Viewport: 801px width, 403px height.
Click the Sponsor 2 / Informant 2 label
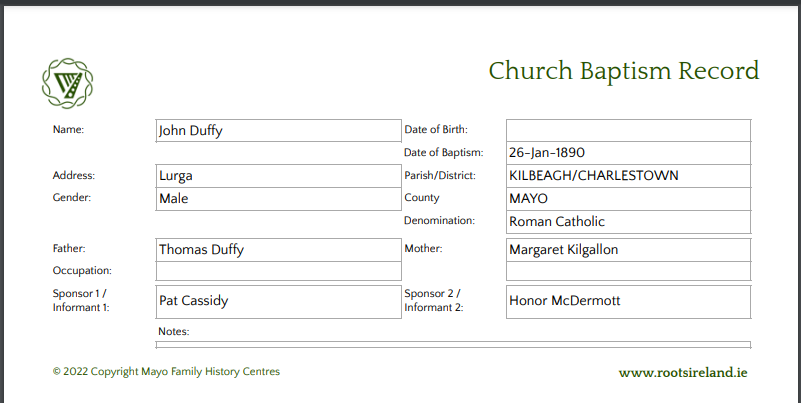tap(434, 300)
